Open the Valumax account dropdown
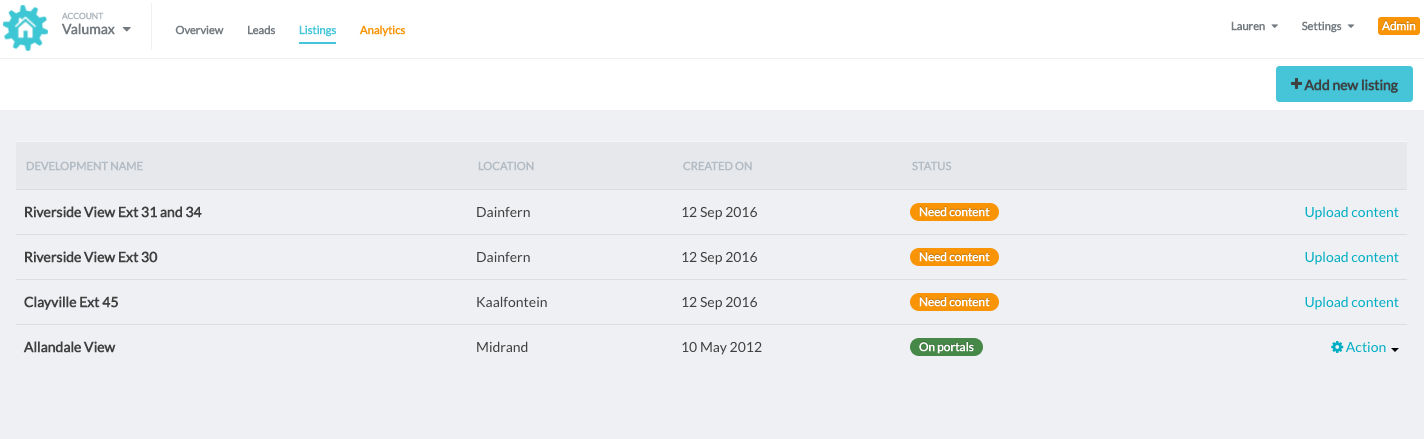The image size is (1424, 439). (x=96, y=29)
